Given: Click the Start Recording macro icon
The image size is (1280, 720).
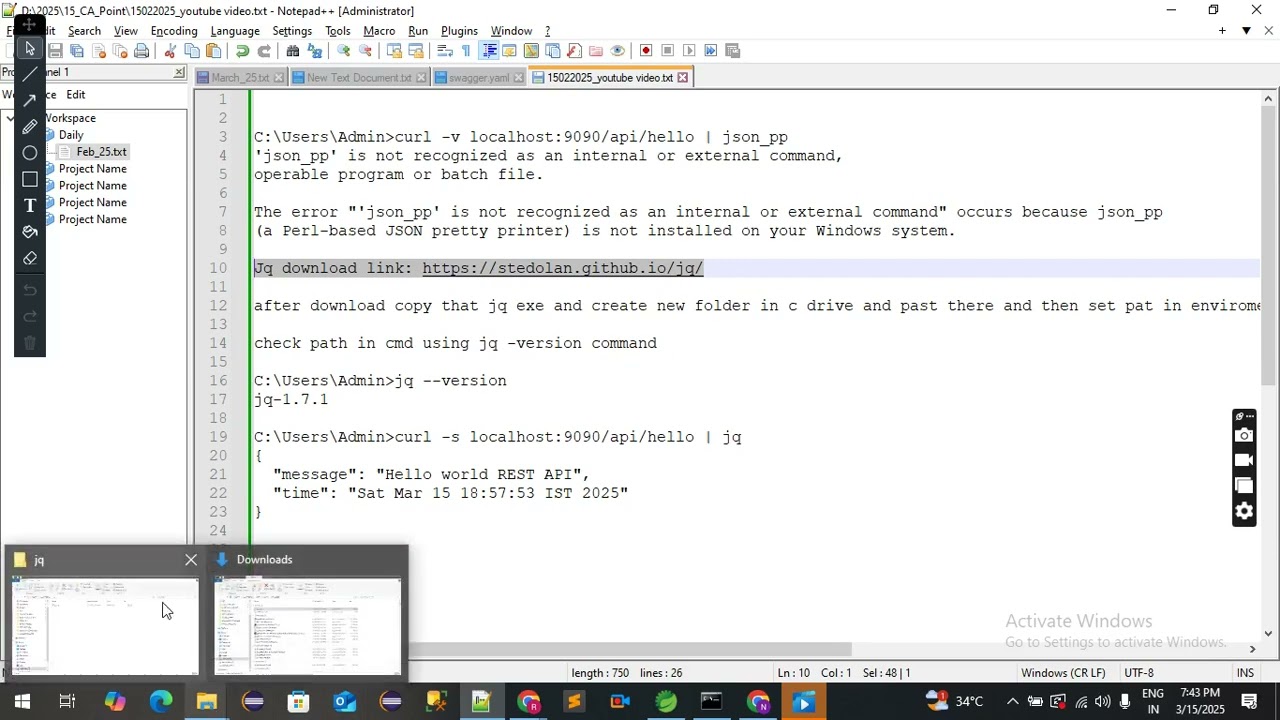Looking at the screenshot, I should [x=646, y=51].
